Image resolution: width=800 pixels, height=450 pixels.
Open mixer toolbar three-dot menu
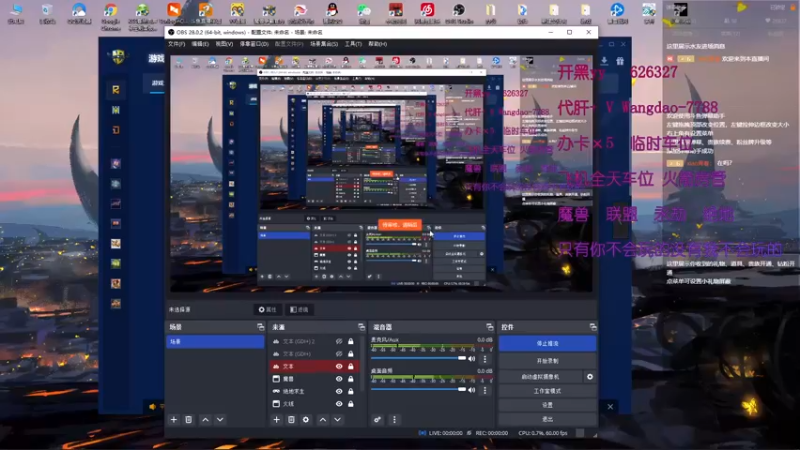pos(394,419)
